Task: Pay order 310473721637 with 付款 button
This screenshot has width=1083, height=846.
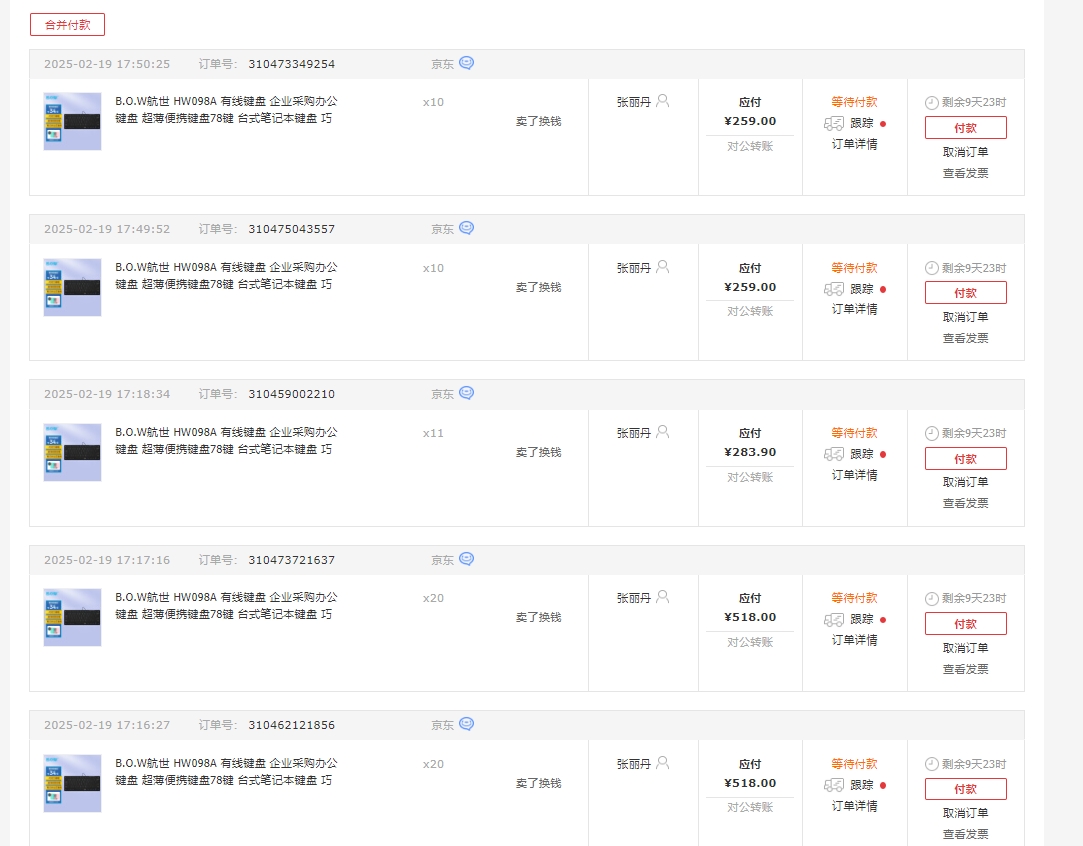Action: click(966, 624)
